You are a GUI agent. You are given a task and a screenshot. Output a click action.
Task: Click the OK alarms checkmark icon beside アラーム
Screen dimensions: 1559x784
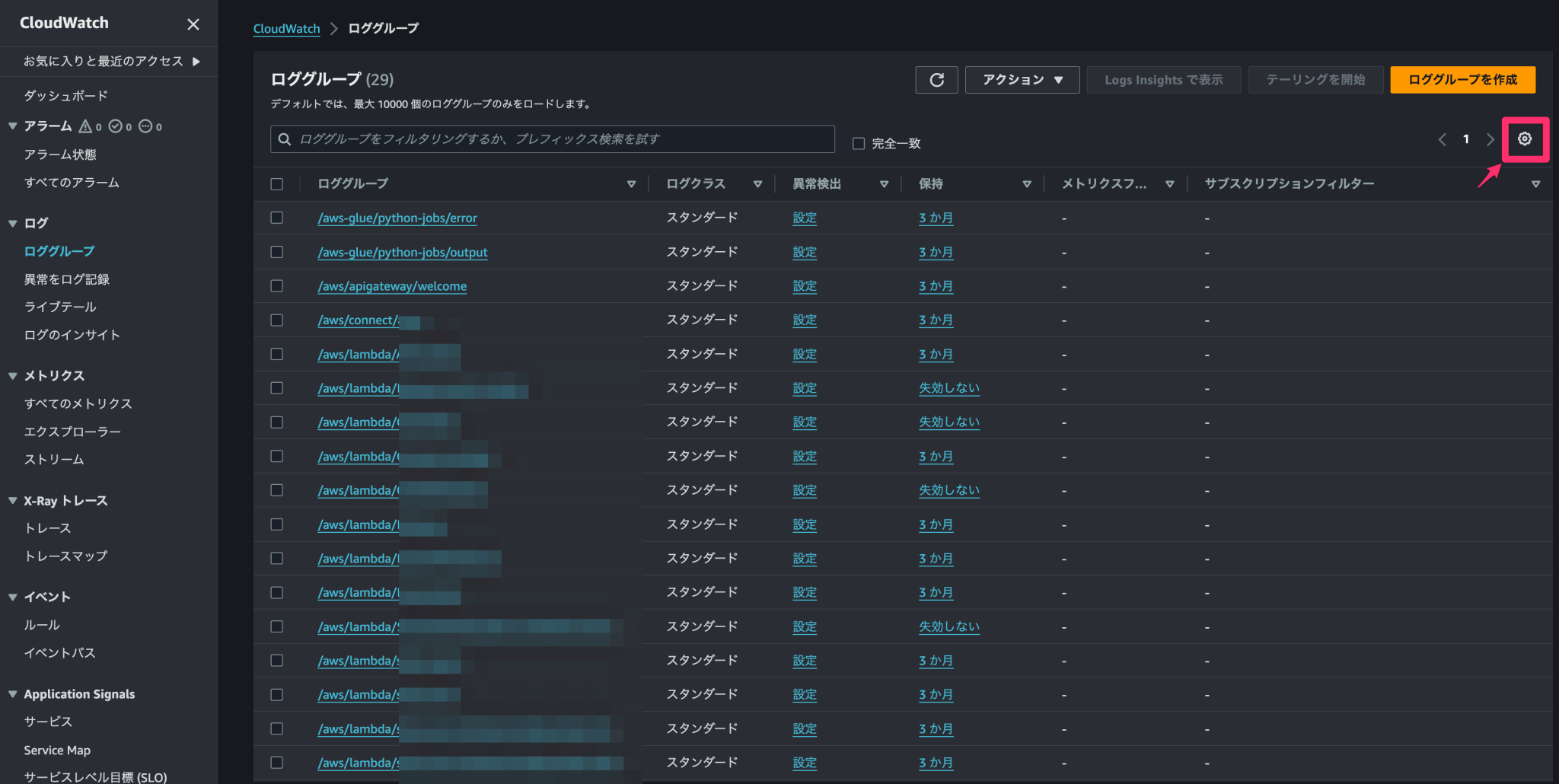116,126
